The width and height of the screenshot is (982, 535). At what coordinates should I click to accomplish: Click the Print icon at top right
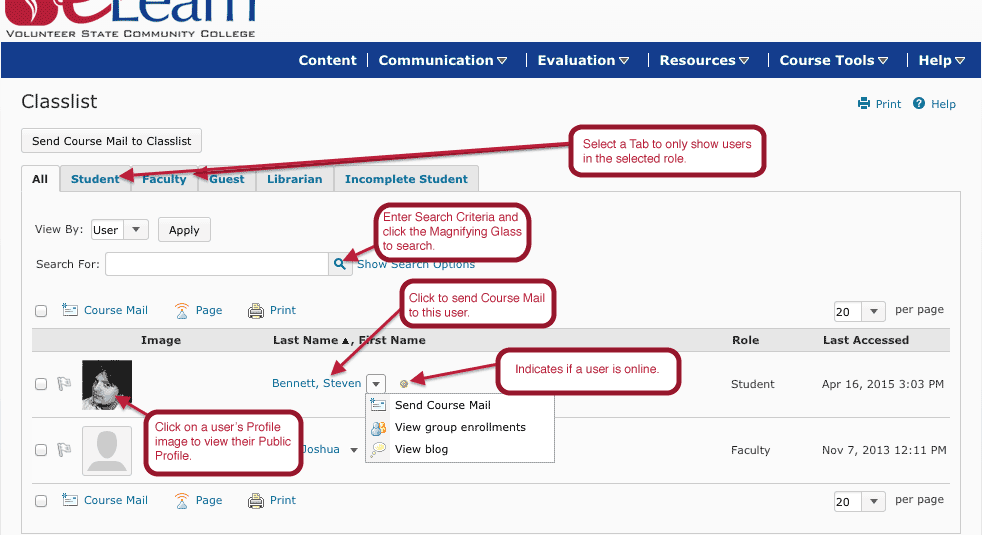[x=863, y=104]
